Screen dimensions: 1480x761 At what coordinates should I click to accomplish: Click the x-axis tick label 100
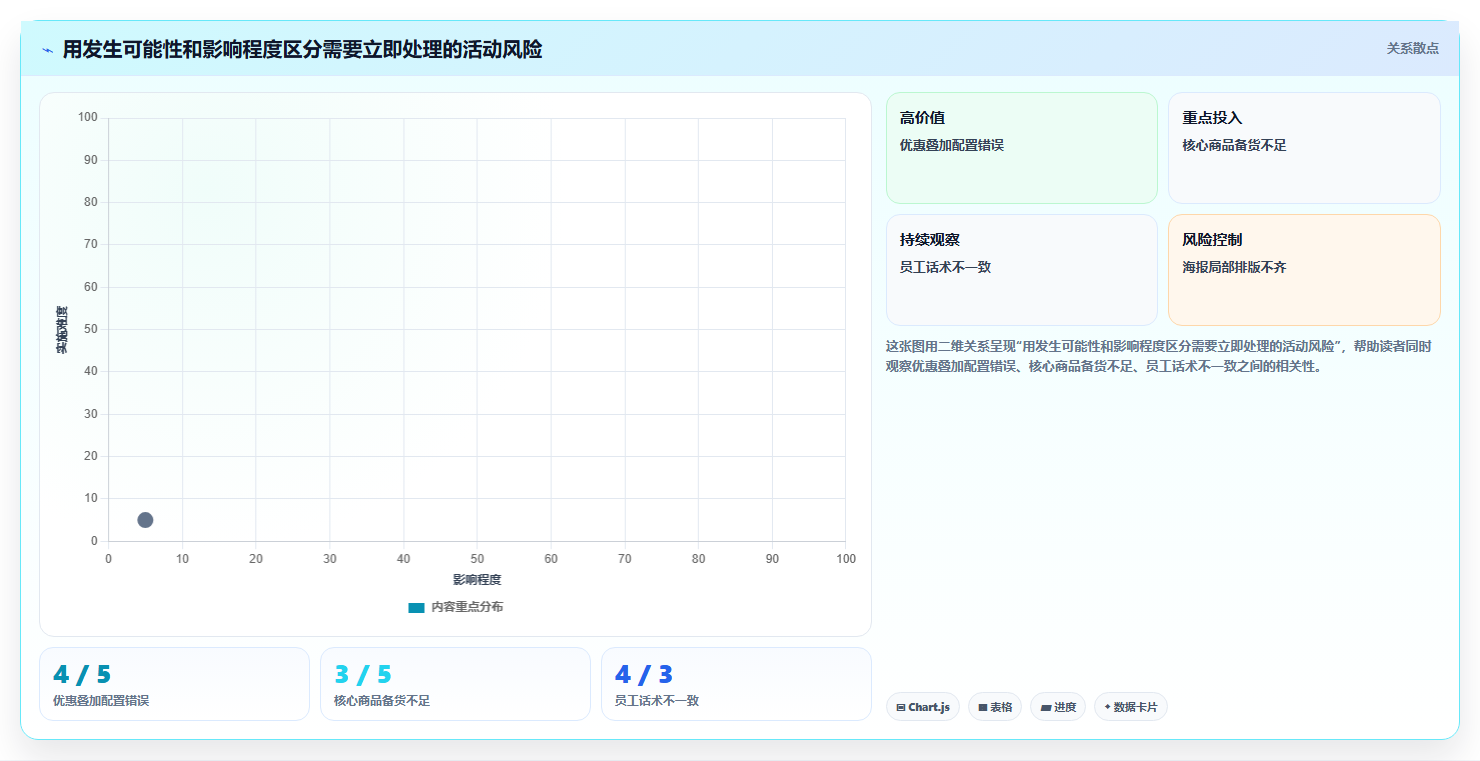(x=846, y=559)
